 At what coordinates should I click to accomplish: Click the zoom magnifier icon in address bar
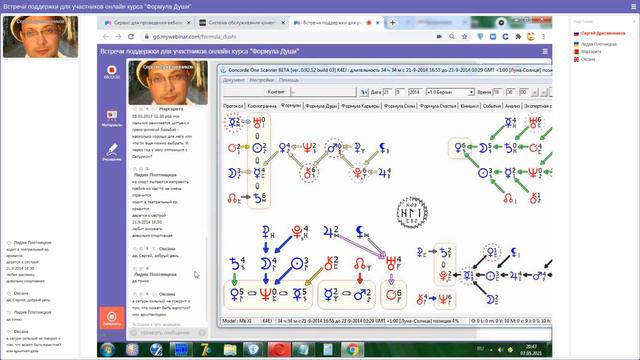pyautogui.click(x=452, y=37)
